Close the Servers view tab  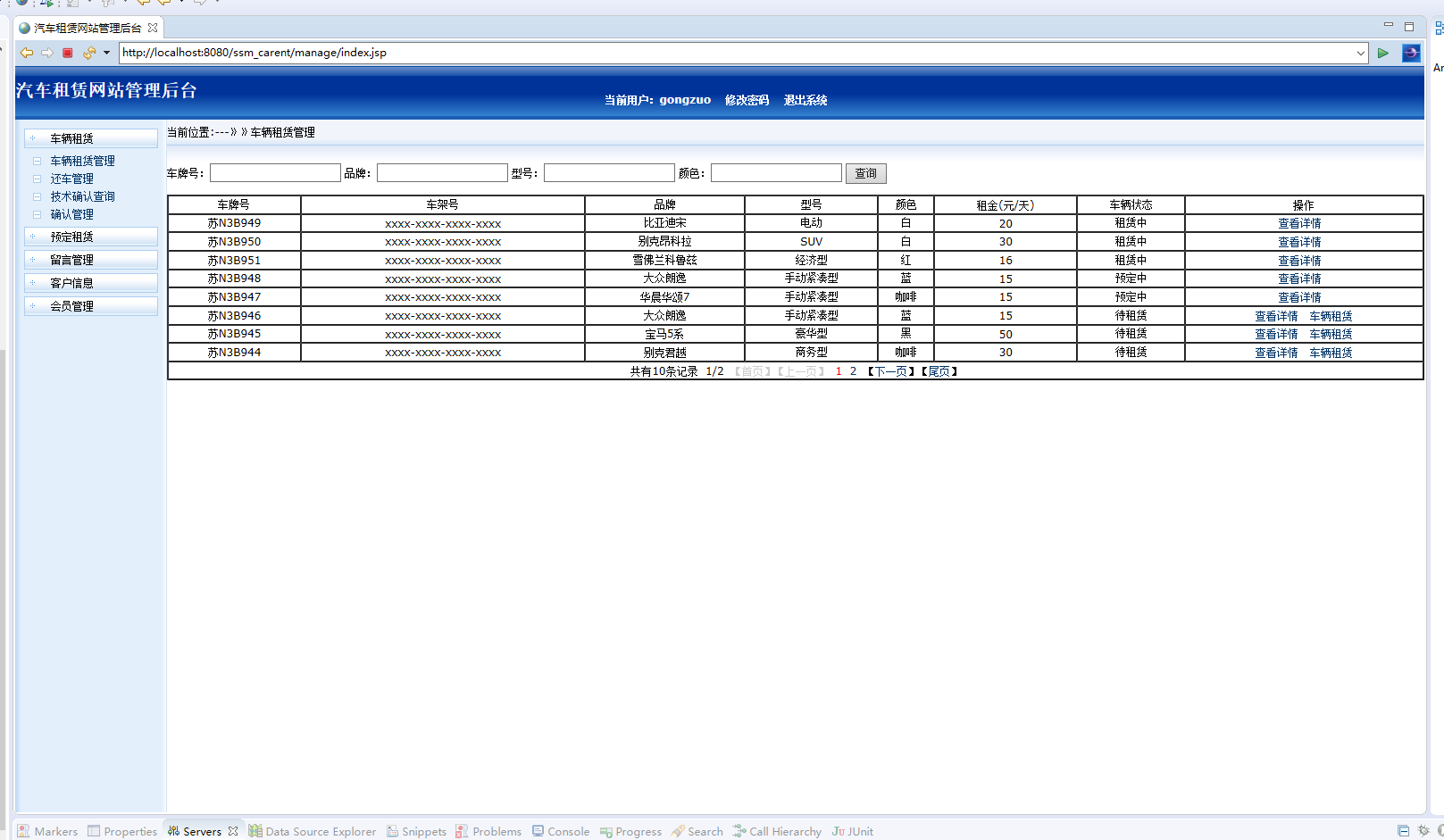pyautogui.click(x=233, y=831)
